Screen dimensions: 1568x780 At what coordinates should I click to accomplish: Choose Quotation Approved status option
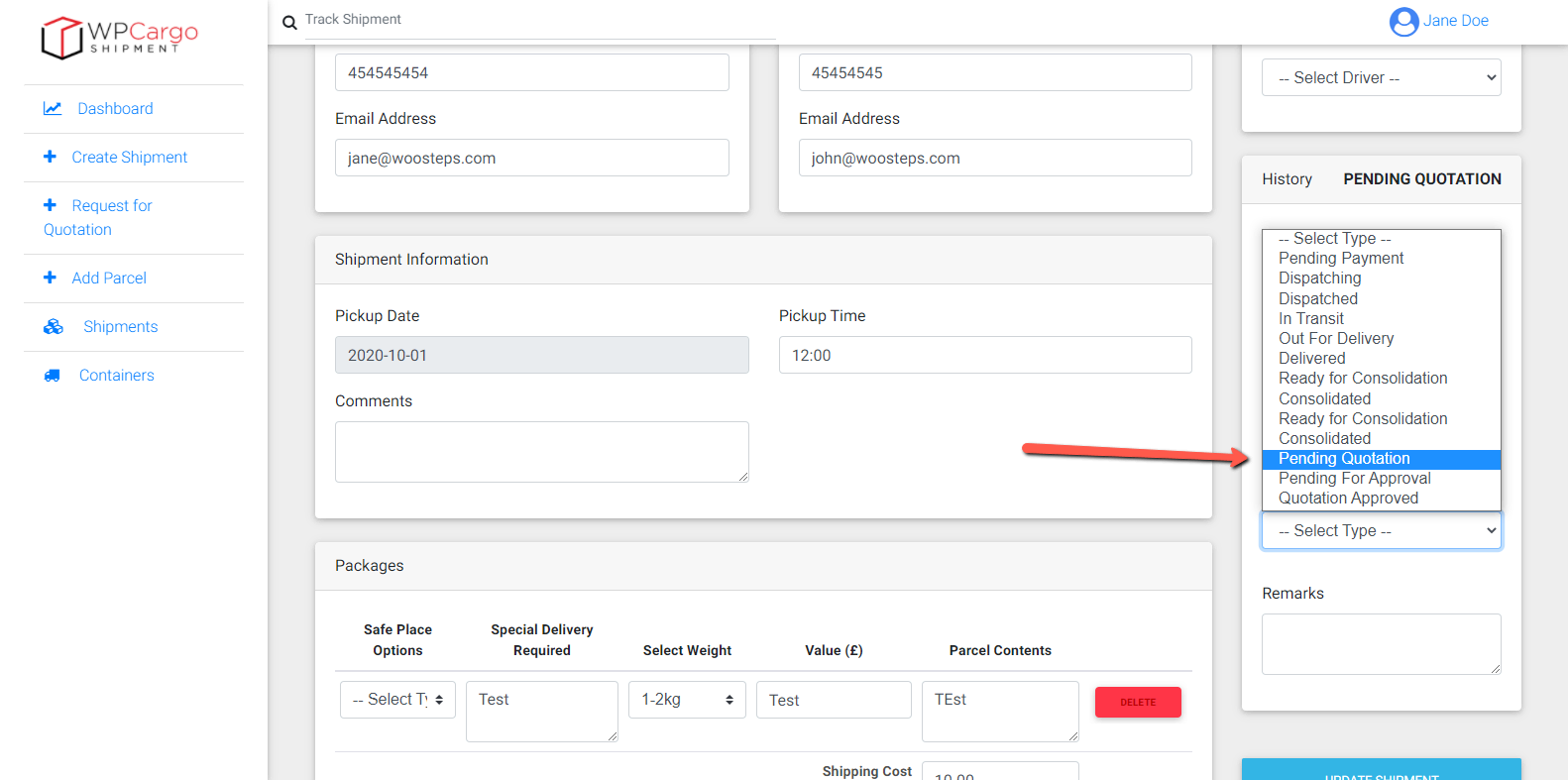[1381, 498]
